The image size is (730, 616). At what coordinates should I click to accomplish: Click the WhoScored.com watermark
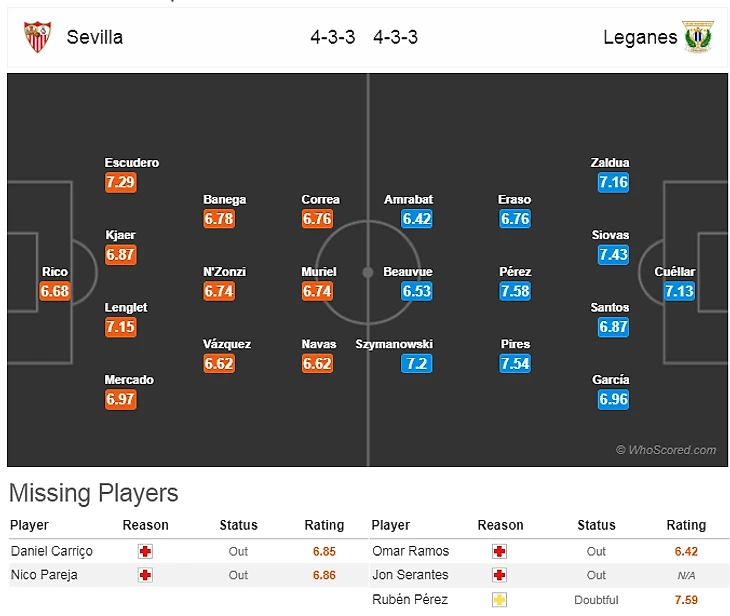(x=666, y=450)
